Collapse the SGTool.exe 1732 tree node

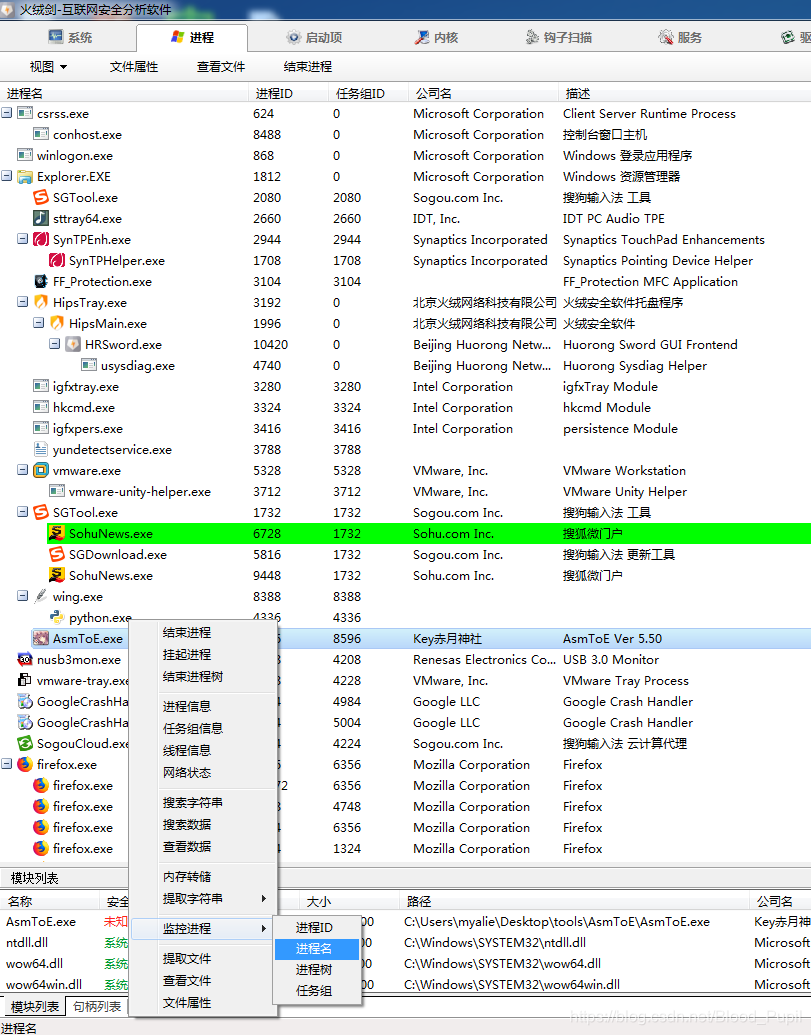coord(22,512)
